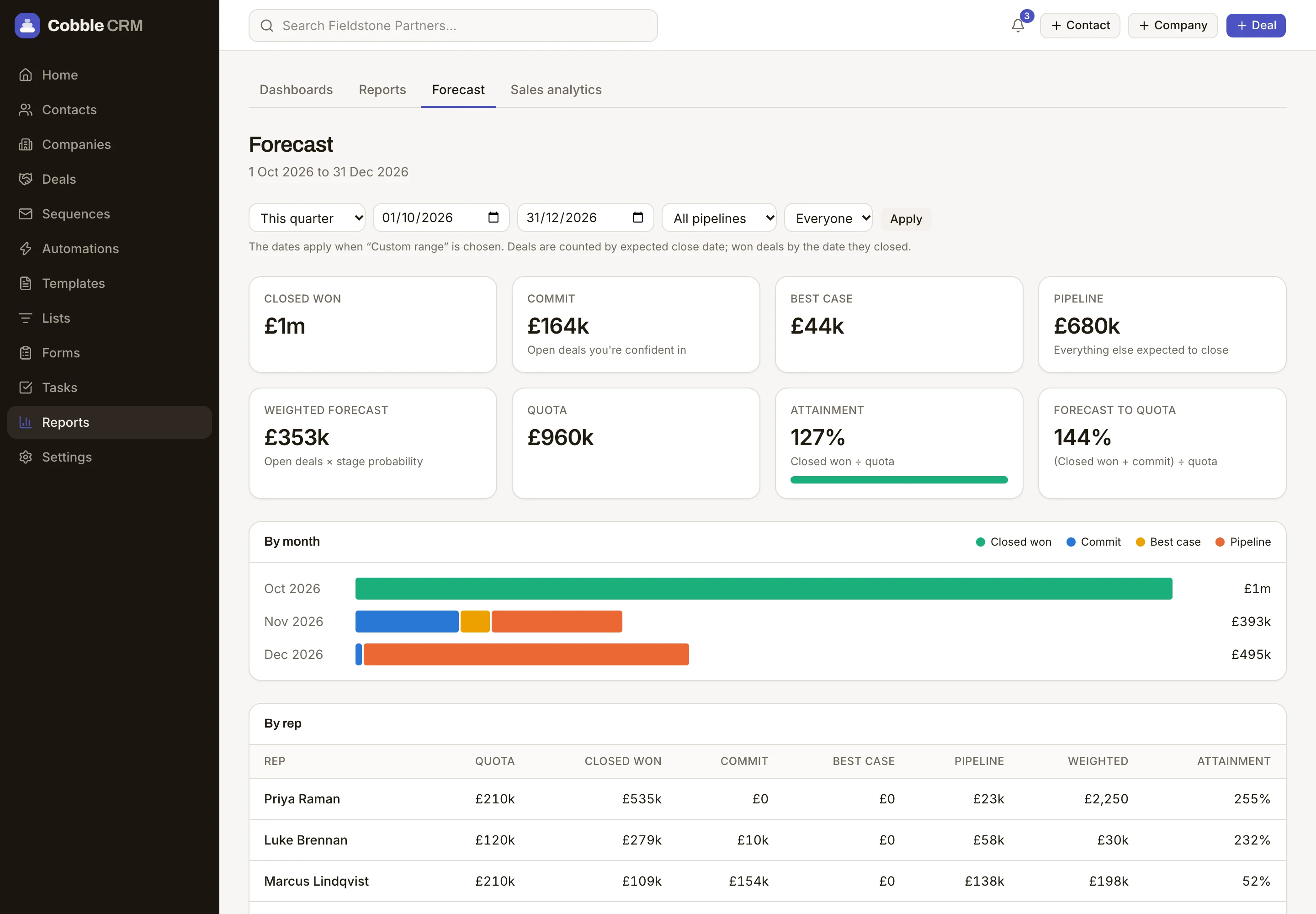Switch to the Reports tab
1316x914 pixels.
click(382, 90)
